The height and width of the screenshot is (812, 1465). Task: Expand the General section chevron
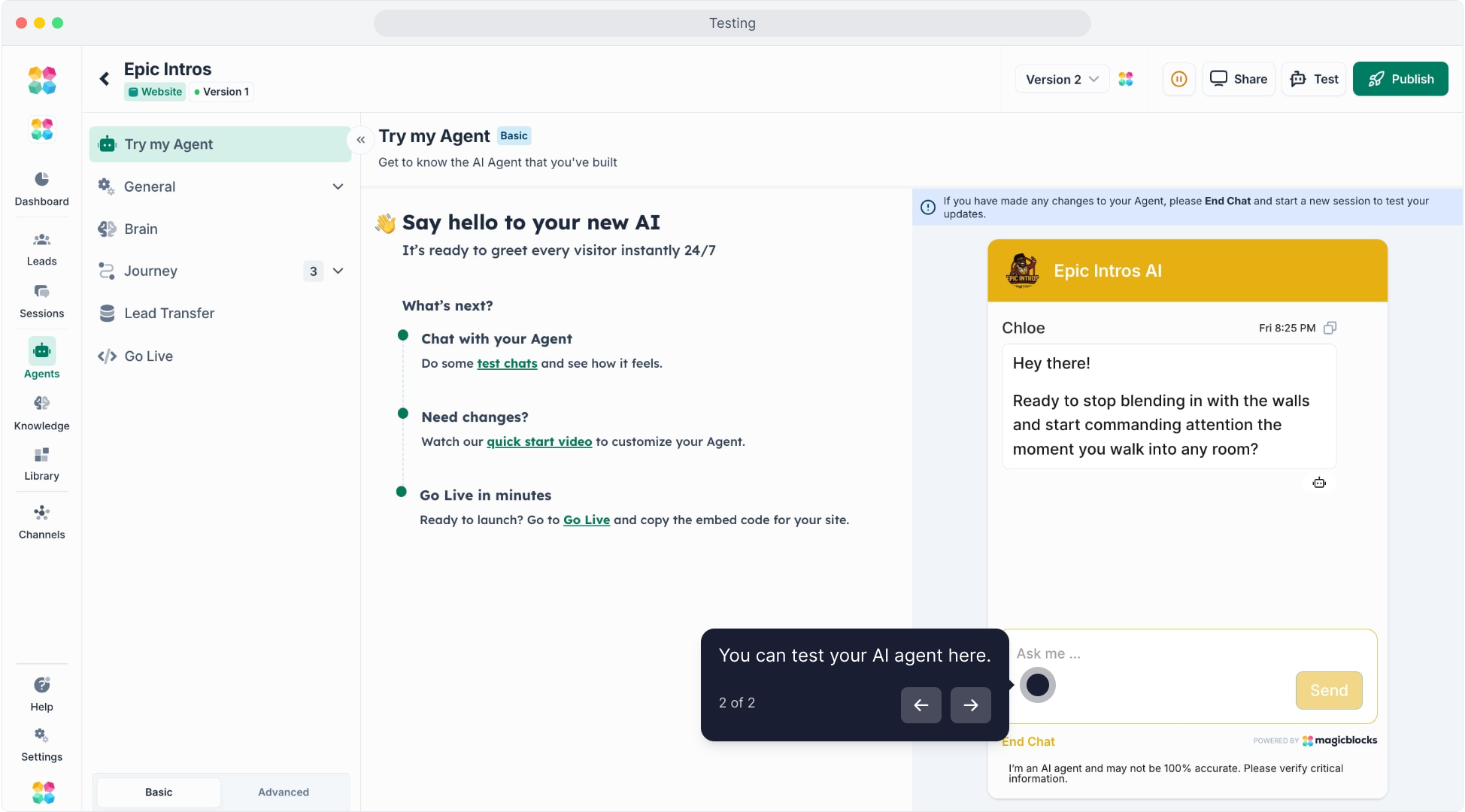[338, 186]
